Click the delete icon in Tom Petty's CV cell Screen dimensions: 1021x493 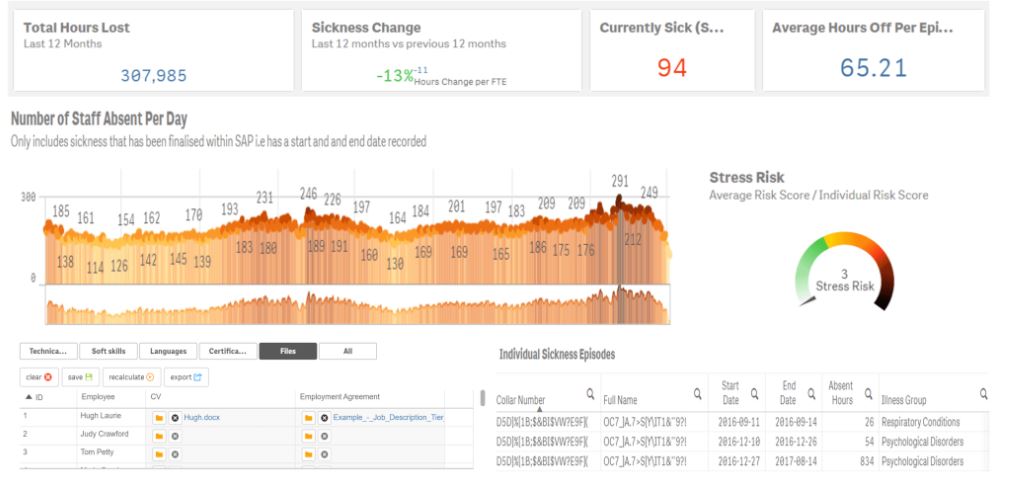(x=175, y=455)
